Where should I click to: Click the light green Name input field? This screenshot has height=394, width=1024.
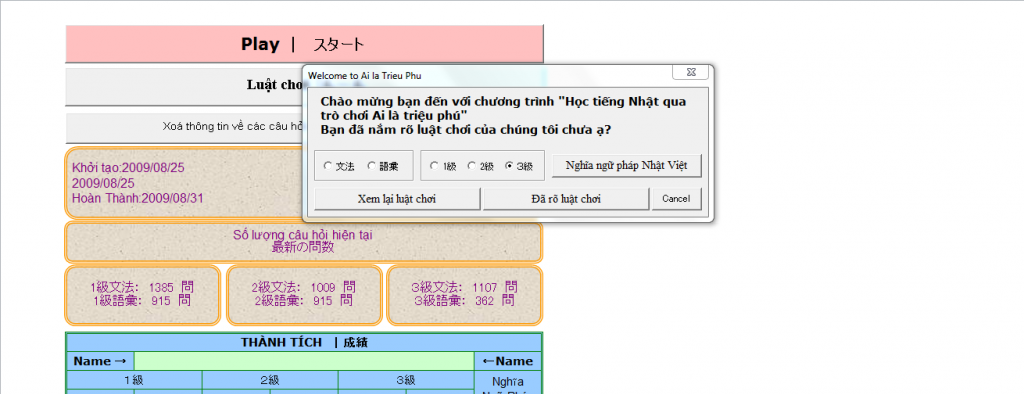[x=304, y=361]
